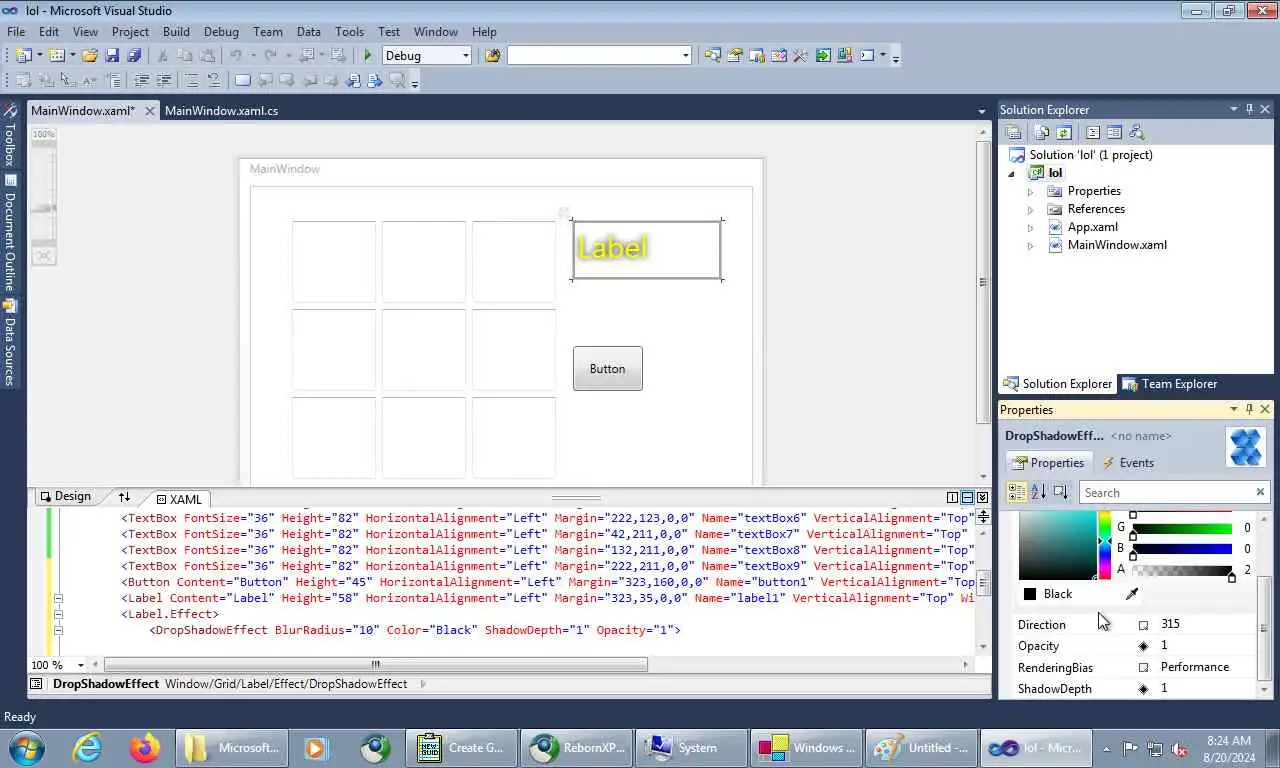Click the Find in Files icon
The width and height of the screenshot is (1280, 768).
[492, 56]
